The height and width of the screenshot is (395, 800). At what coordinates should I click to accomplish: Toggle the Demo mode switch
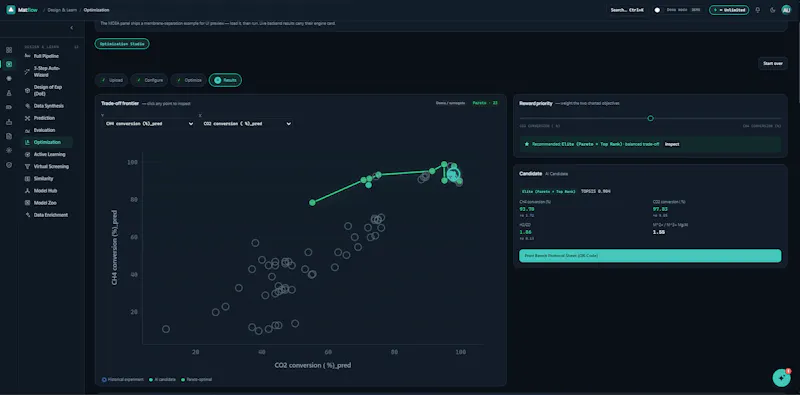658,10
